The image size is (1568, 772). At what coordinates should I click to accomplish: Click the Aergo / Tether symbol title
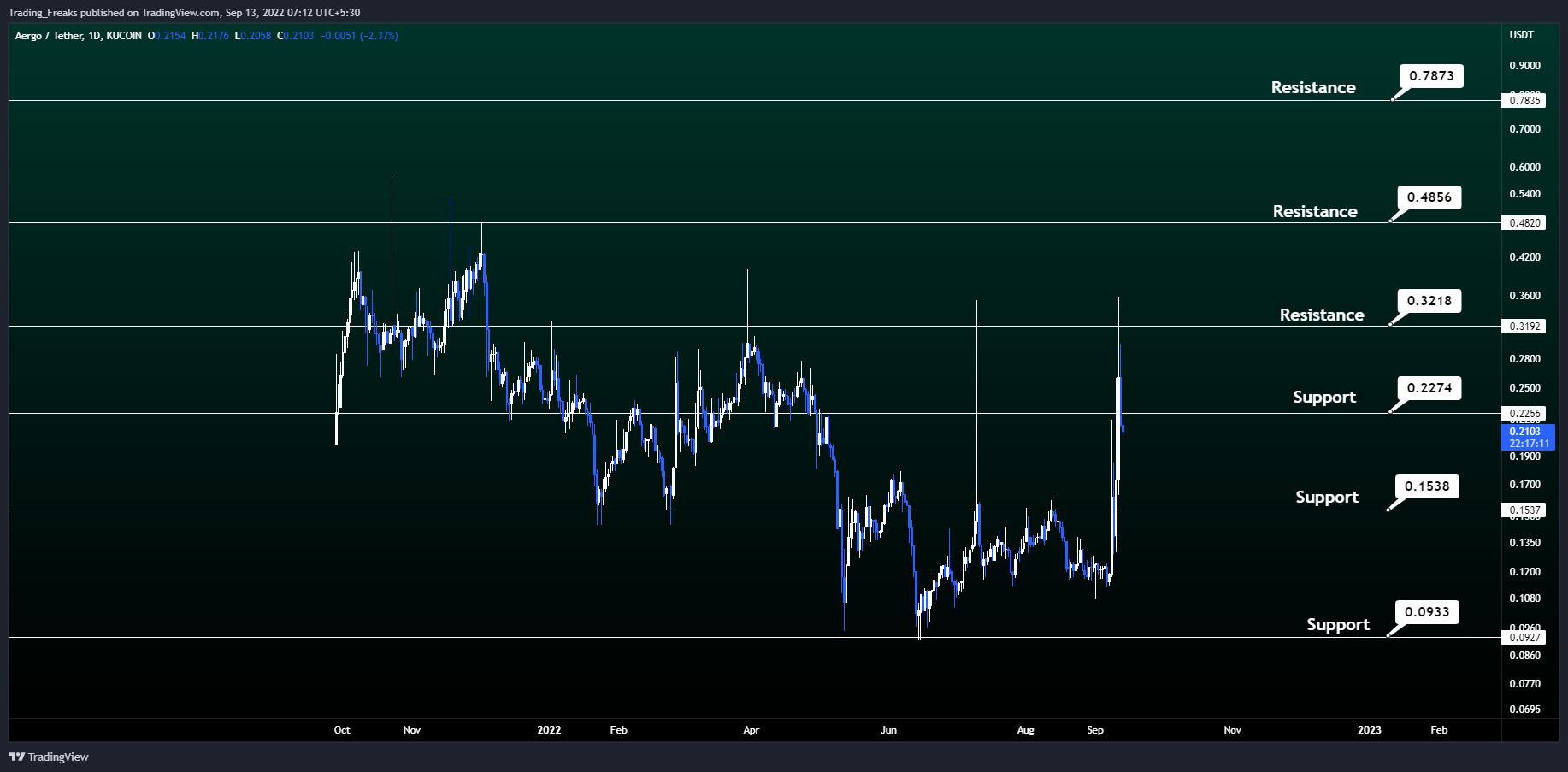78,36
